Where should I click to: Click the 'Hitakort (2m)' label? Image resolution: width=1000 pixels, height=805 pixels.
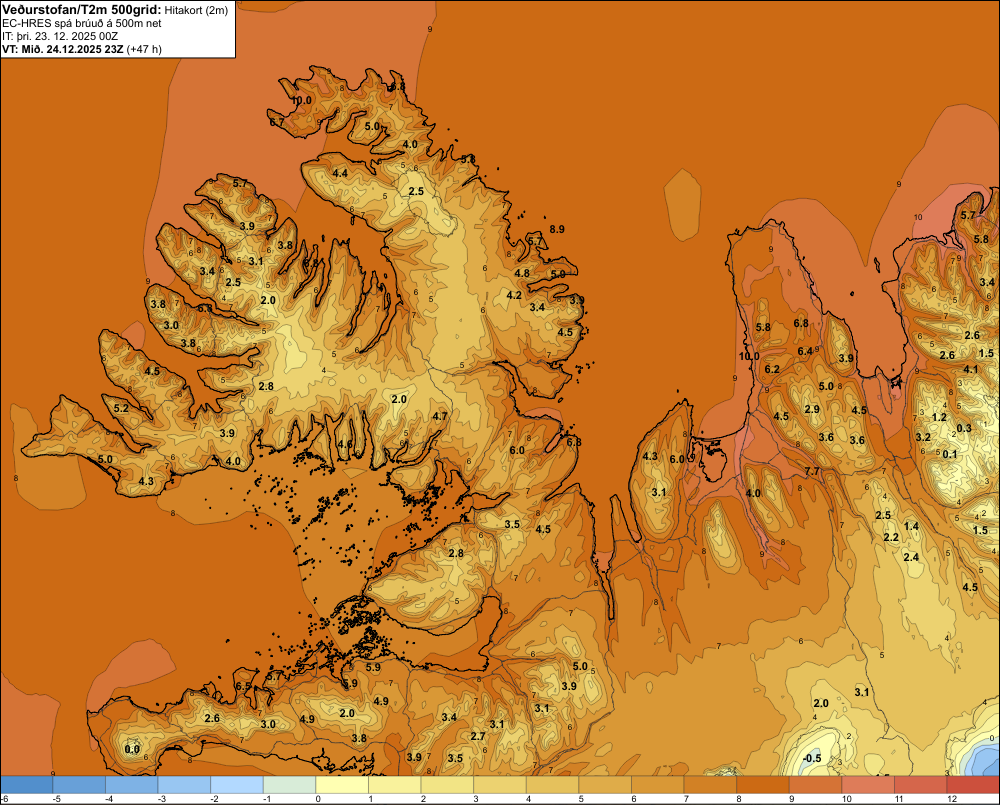pyautogui.click(x=196, y=10)
